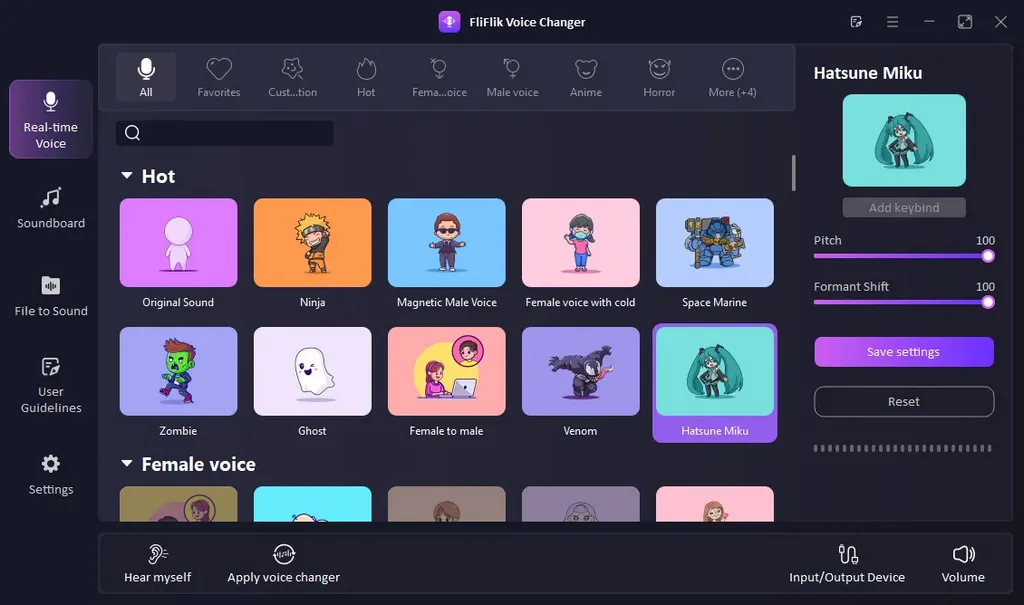Adjust the Formant Shift slider
The height and width of the screenshot is (605, 1024).
pyautogui.click(x=904, y=302)
